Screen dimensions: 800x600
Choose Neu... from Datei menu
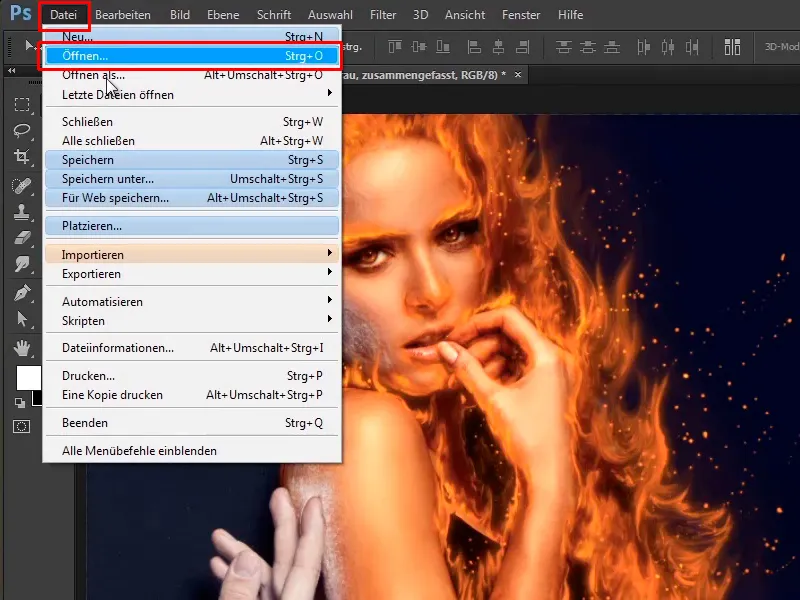[x=192, y=36]
